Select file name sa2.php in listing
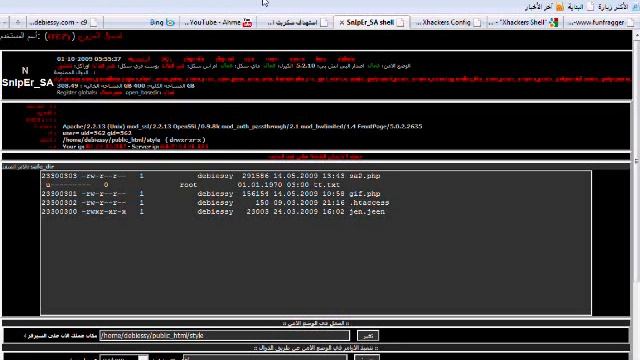640x360 pixels. (x=364, y=176)
